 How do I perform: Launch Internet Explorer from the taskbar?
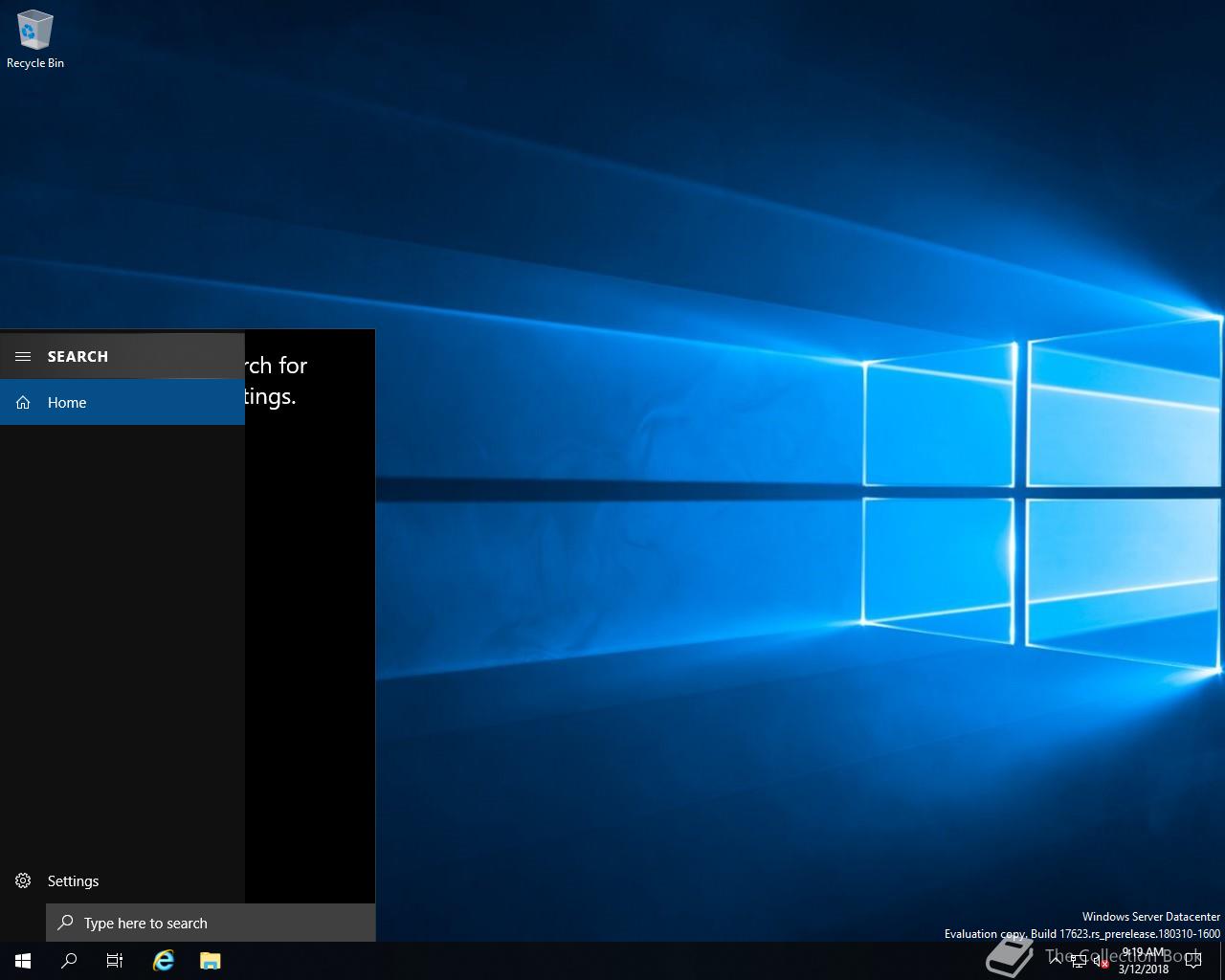pos(164,961)
